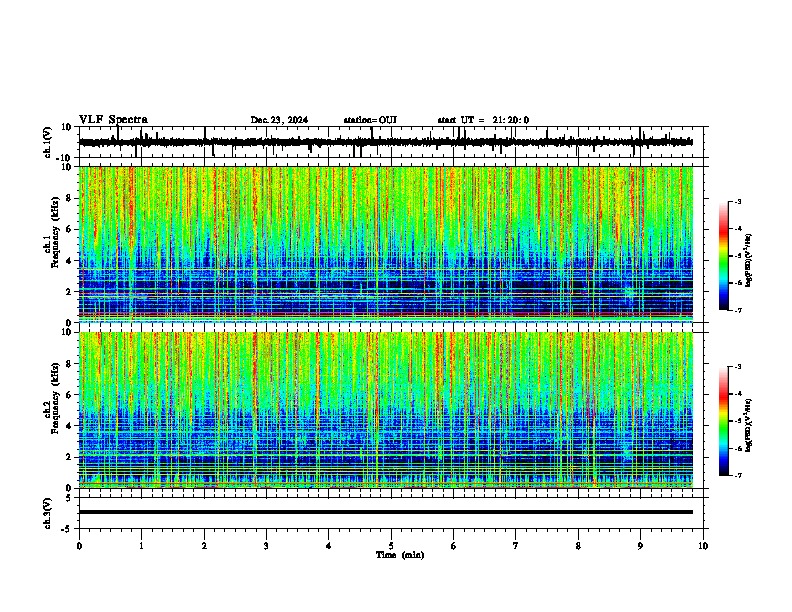This screenshot has width=792, height=612.
Task: Click the "VLF Spectra" plot title
Action: (x=113, y=120)
